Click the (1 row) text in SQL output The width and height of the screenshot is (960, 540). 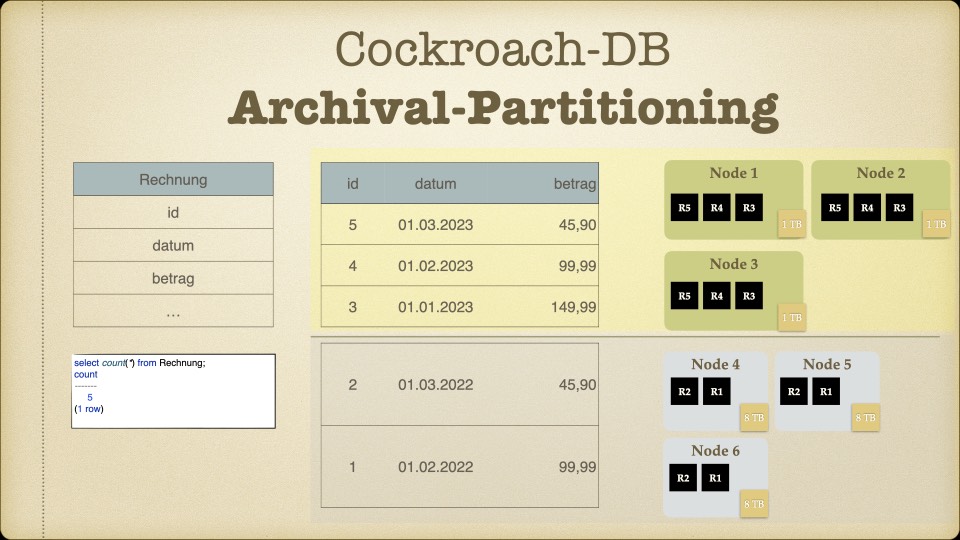[89, 408]
